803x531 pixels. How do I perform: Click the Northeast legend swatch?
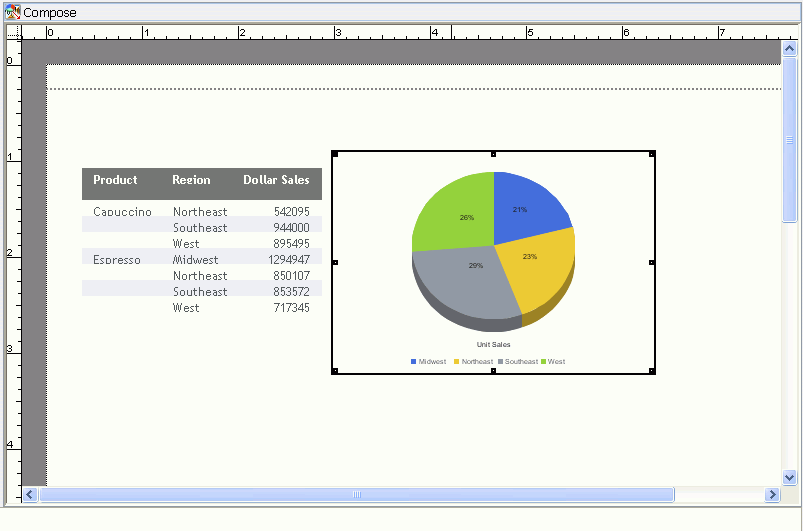pyautogui.click(x=456, y=362)
